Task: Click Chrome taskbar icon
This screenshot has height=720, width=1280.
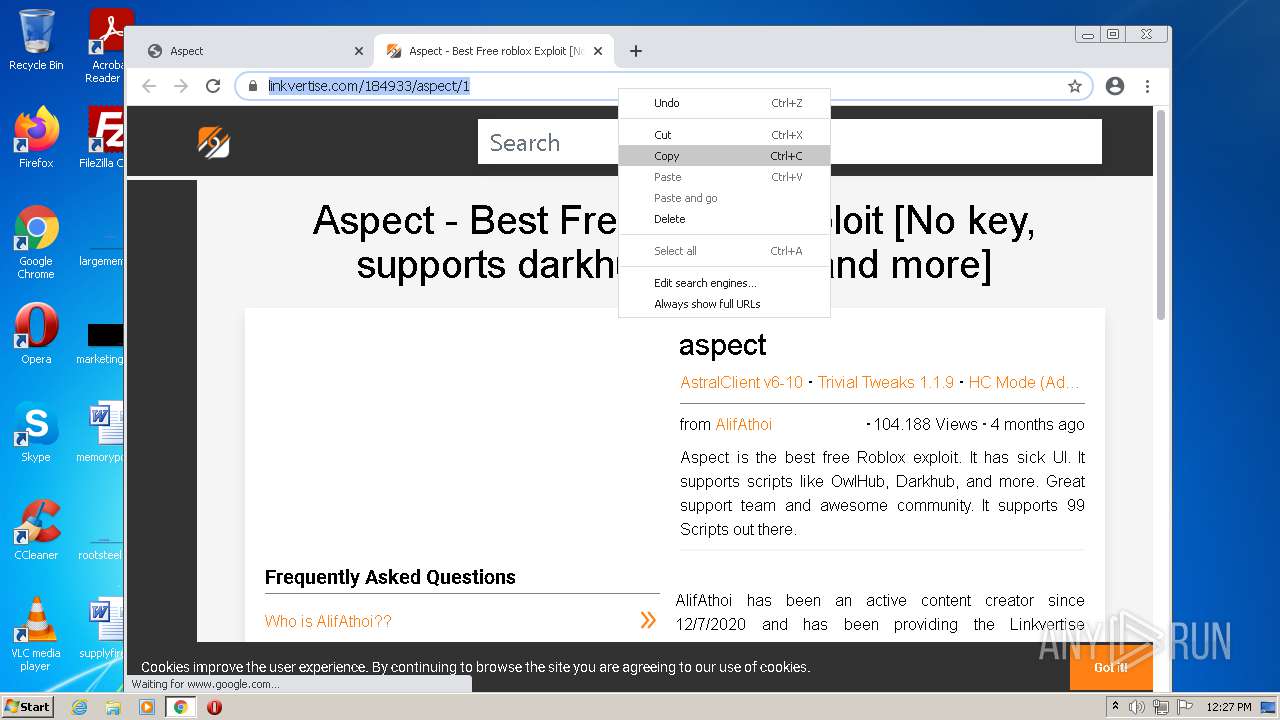Action: (x=181, y=707)
